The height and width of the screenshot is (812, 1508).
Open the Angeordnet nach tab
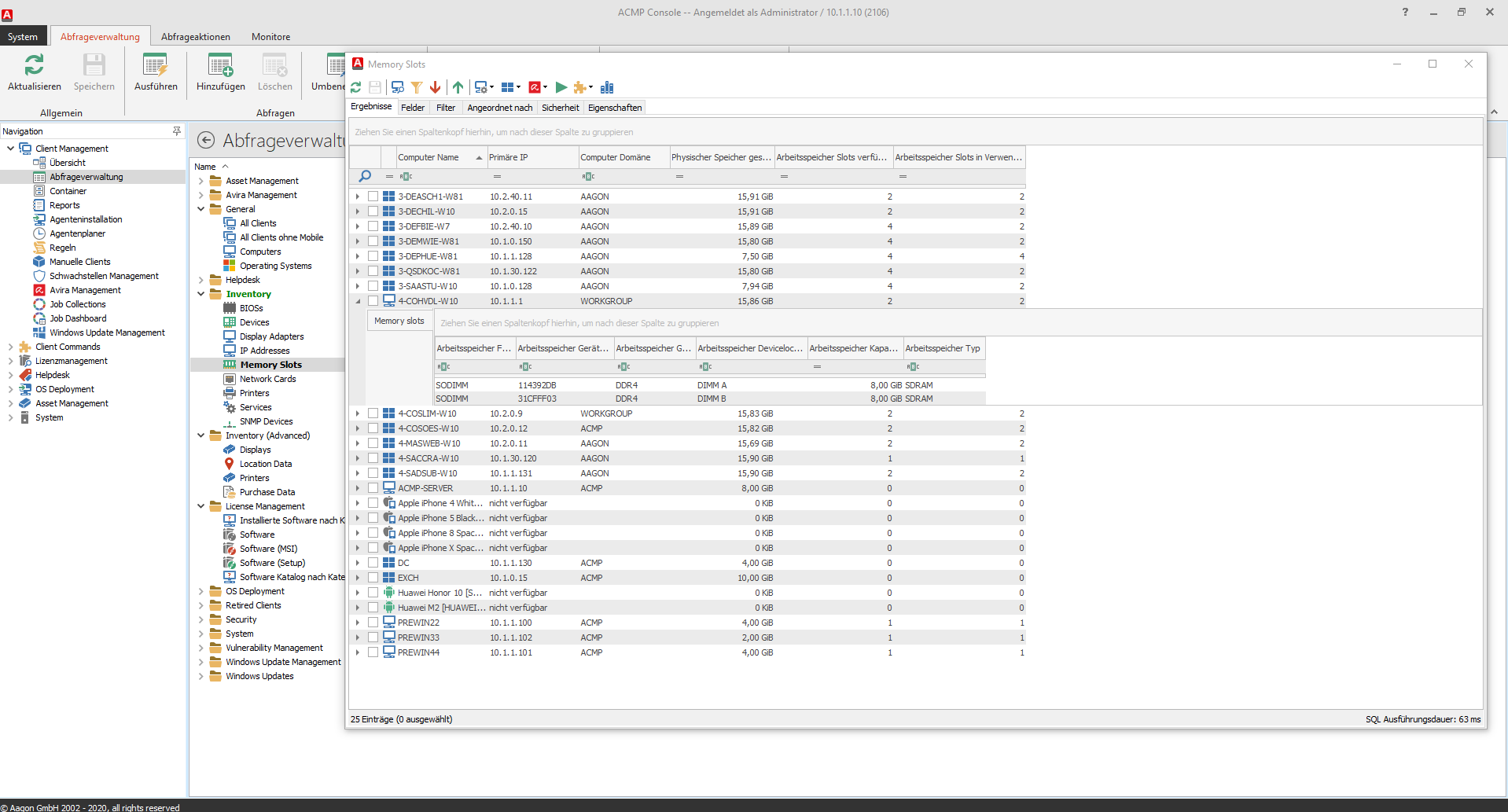[x=500, y=108]
